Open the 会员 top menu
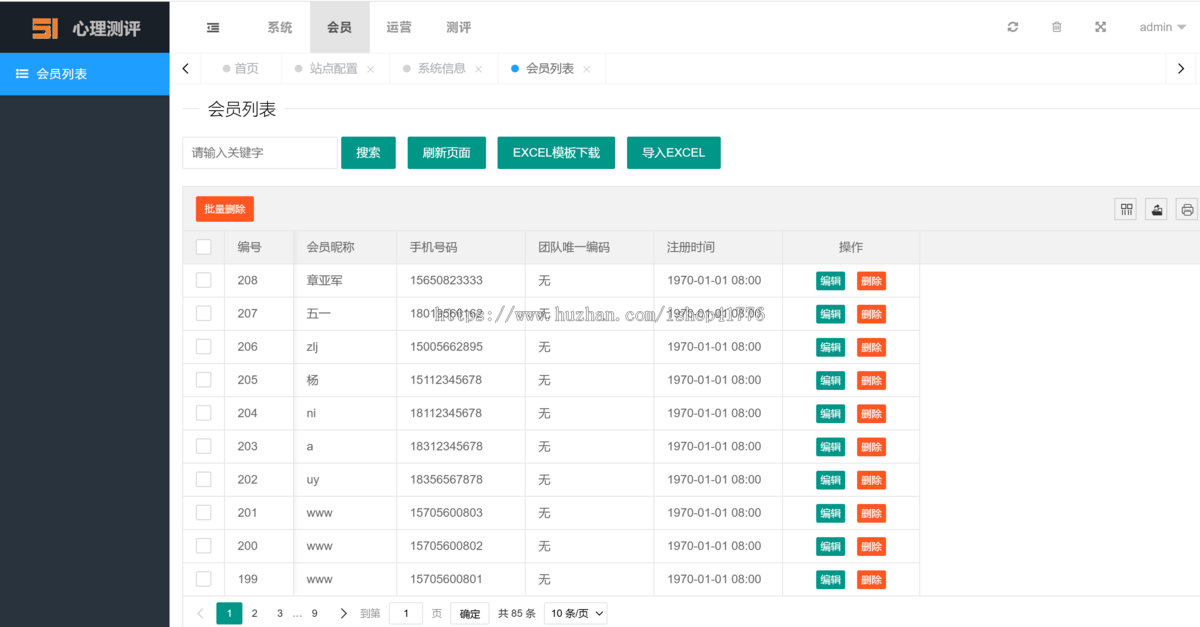1200x627 pixels. [339, 27]
